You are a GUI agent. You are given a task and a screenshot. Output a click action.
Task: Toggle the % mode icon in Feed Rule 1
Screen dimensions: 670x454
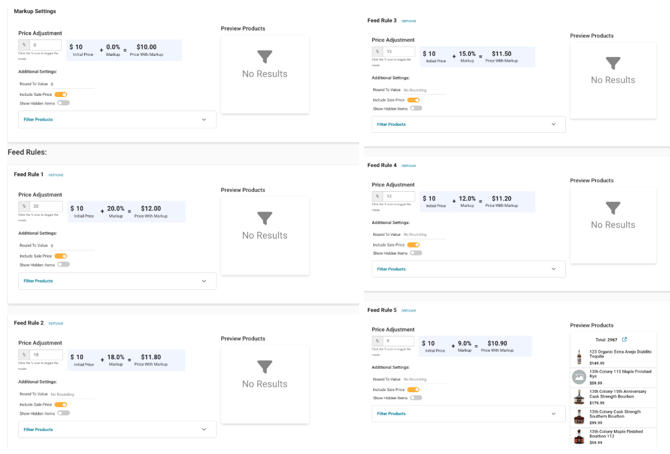coord(24,206)
